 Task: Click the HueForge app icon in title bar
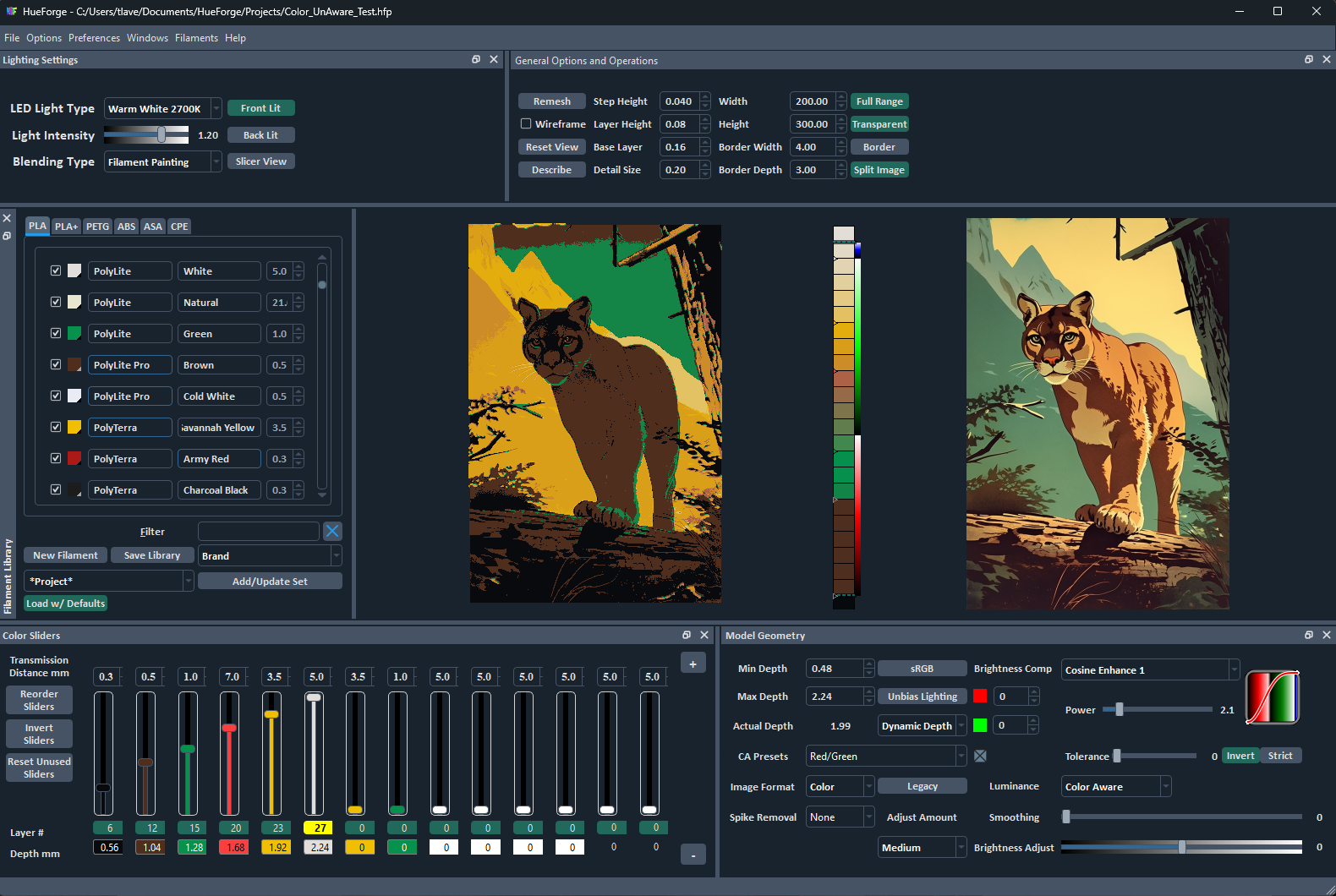point(11,11)
